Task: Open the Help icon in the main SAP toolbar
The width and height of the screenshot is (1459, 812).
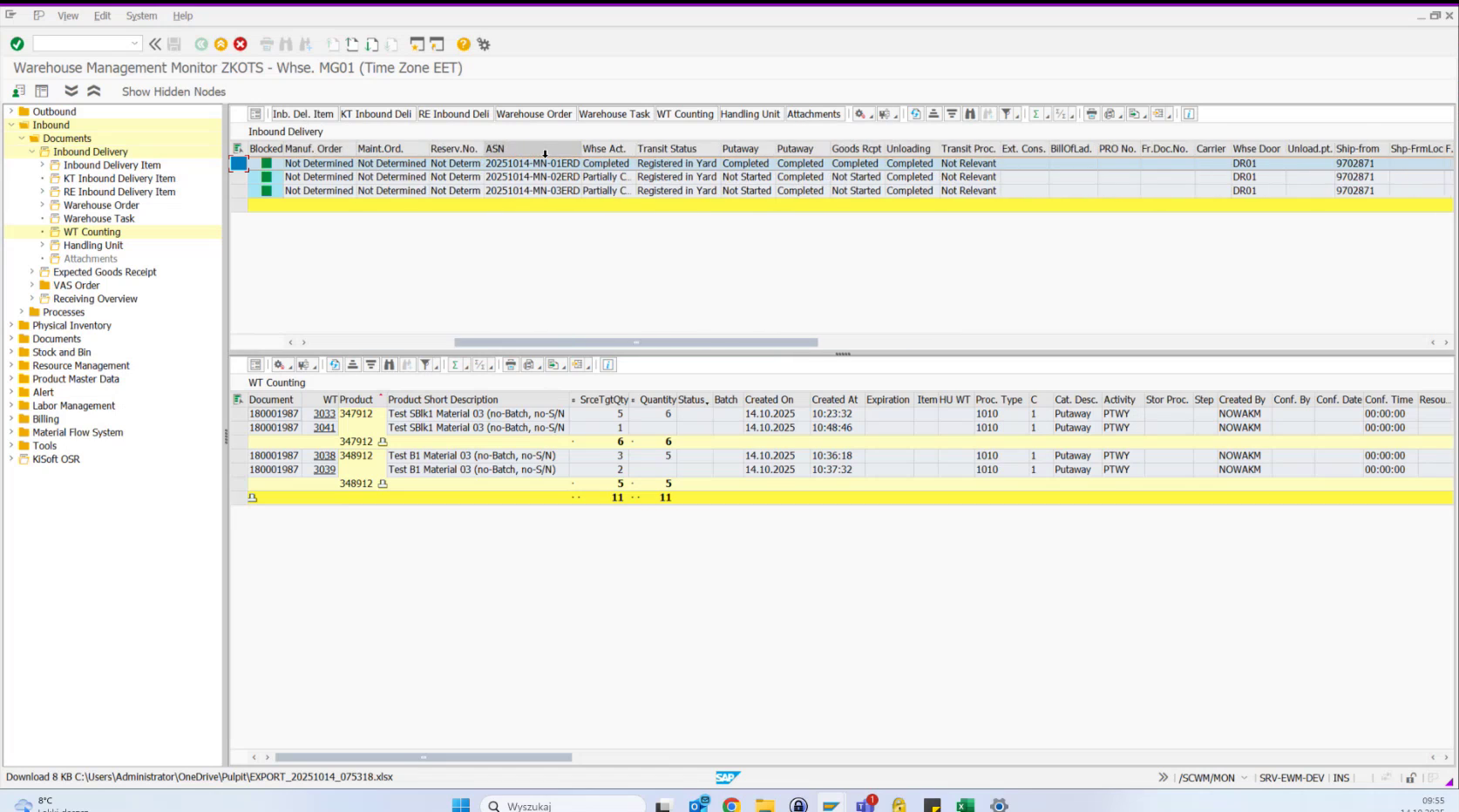Action: (x=462, y=44)
